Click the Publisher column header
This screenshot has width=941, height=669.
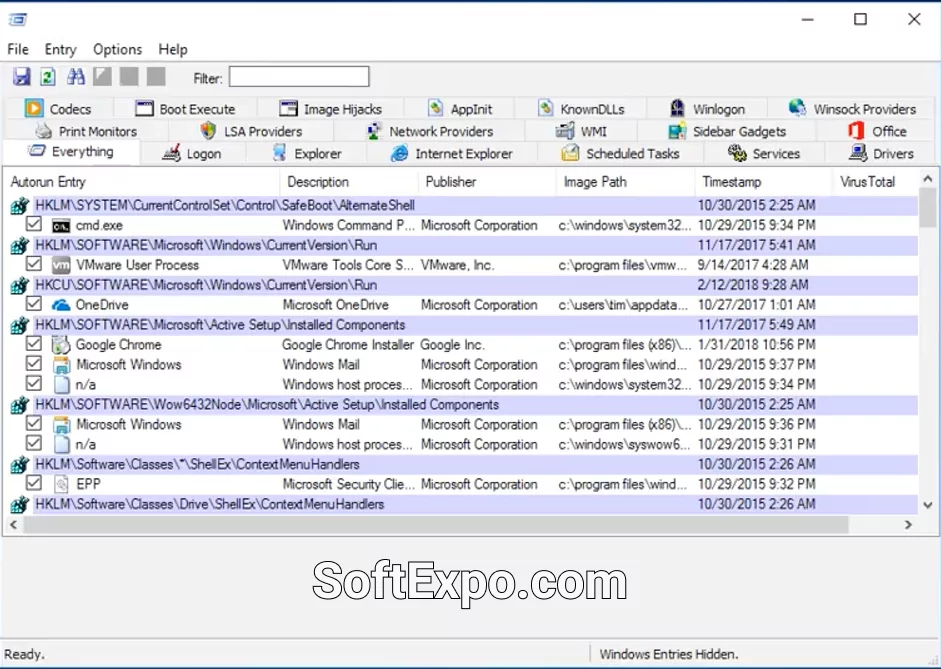(x=451, y=181)
